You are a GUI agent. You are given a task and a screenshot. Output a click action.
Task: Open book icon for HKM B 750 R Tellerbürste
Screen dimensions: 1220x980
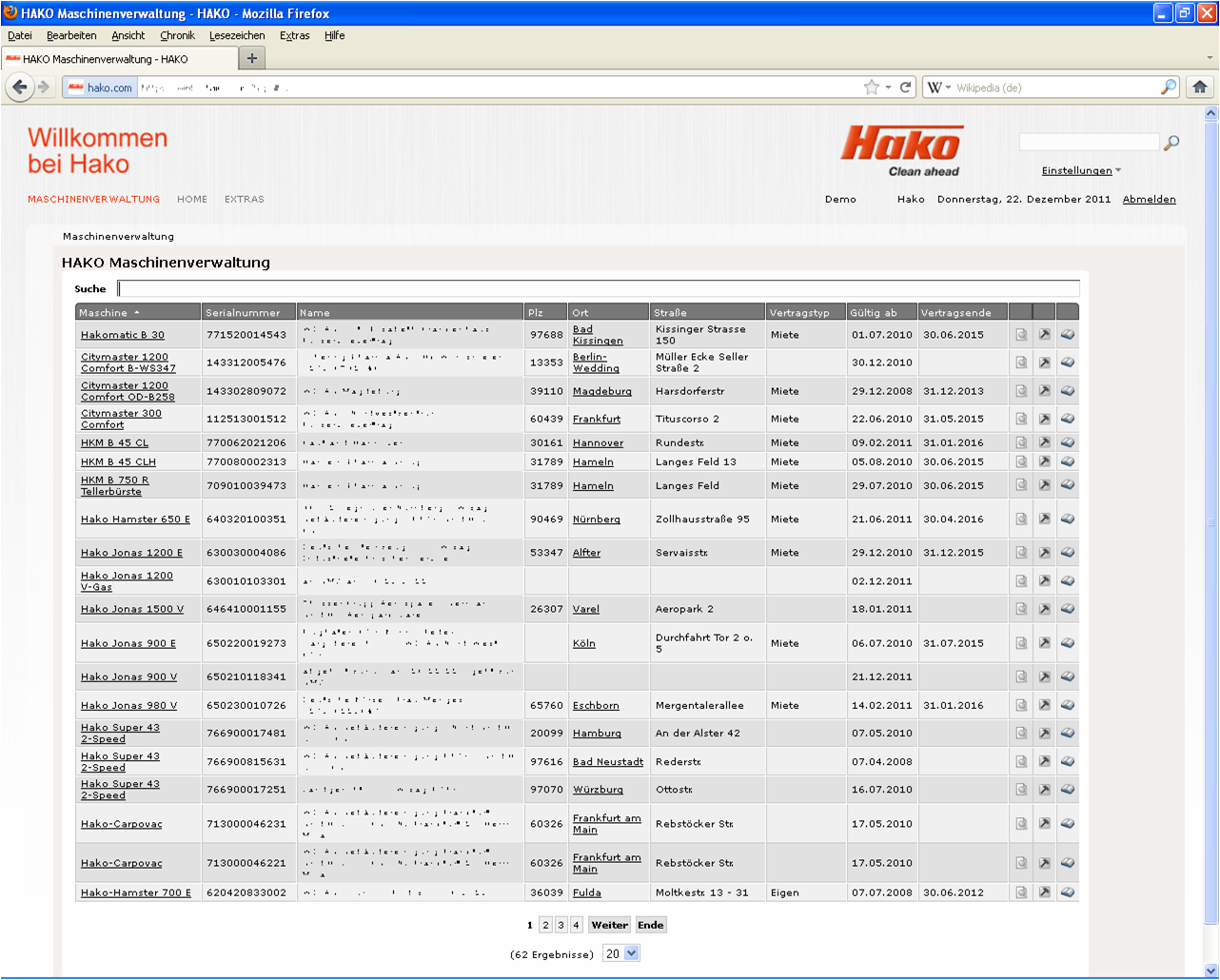1068,485
